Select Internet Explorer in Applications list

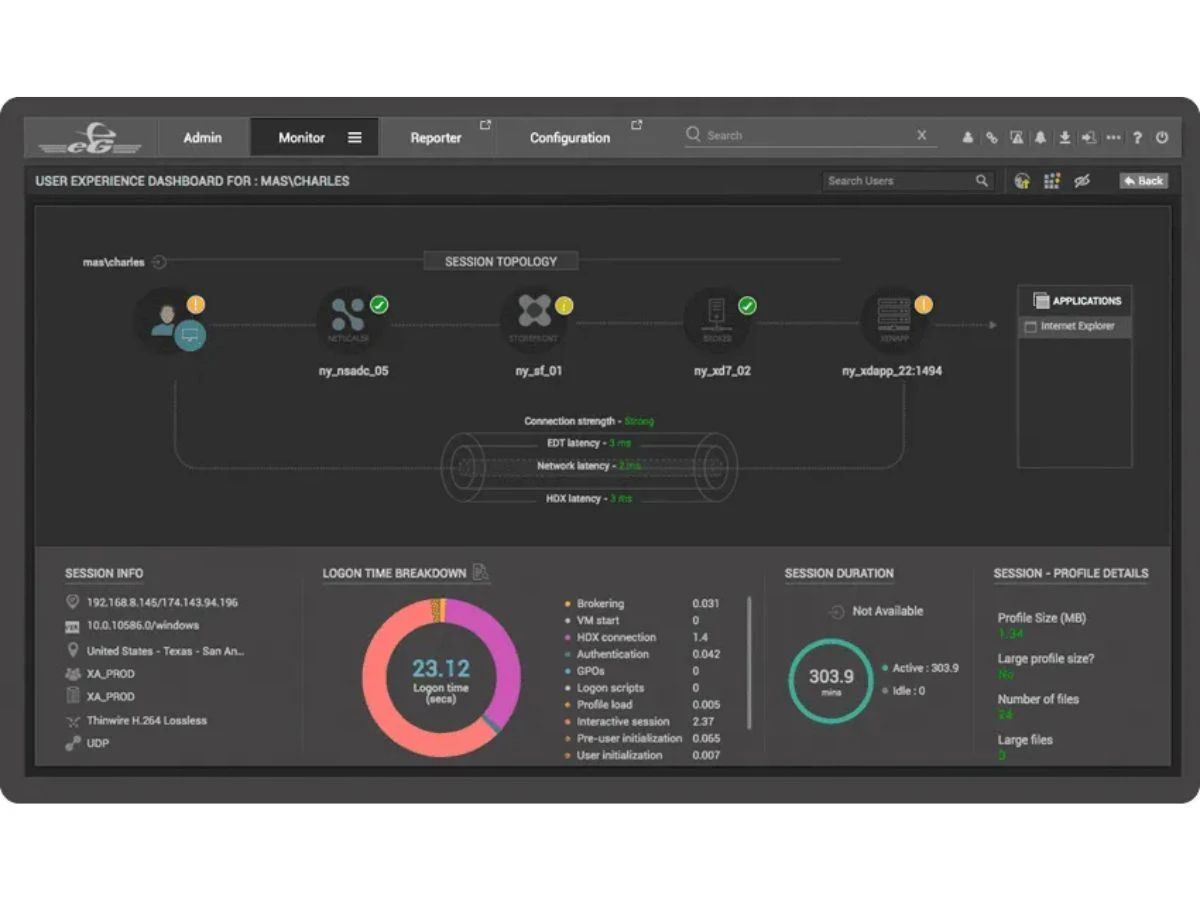1075,326
